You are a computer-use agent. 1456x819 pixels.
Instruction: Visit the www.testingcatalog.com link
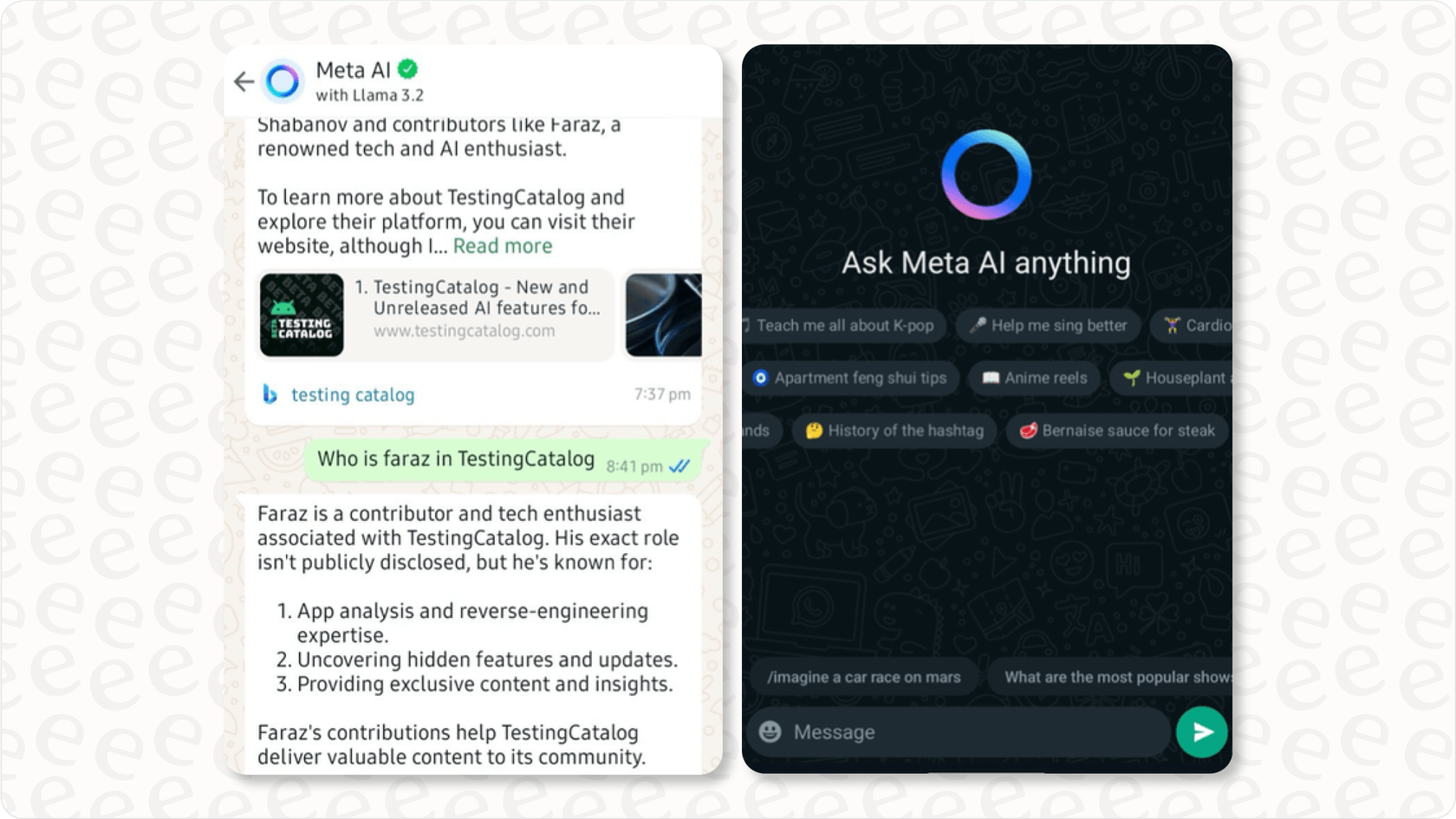pos(465,330)
